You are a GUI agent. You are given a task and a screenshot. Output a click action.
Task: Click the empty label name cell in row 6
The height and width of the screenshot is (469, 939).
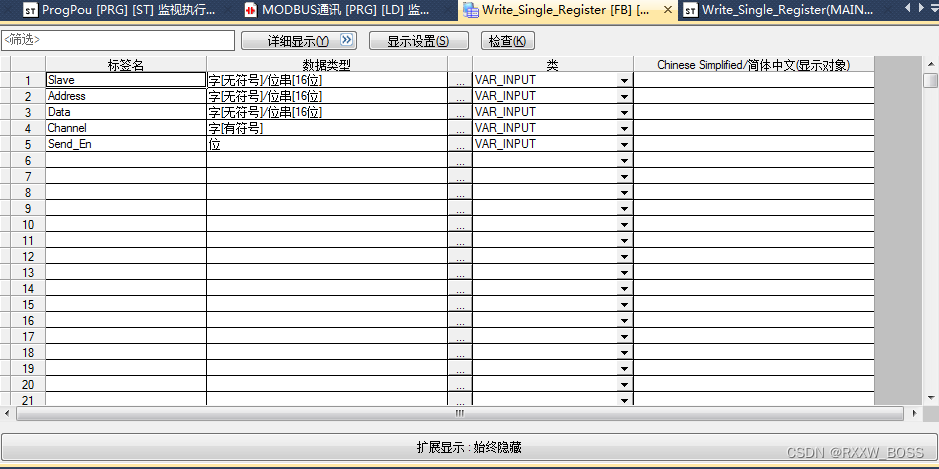pos(126,160)
